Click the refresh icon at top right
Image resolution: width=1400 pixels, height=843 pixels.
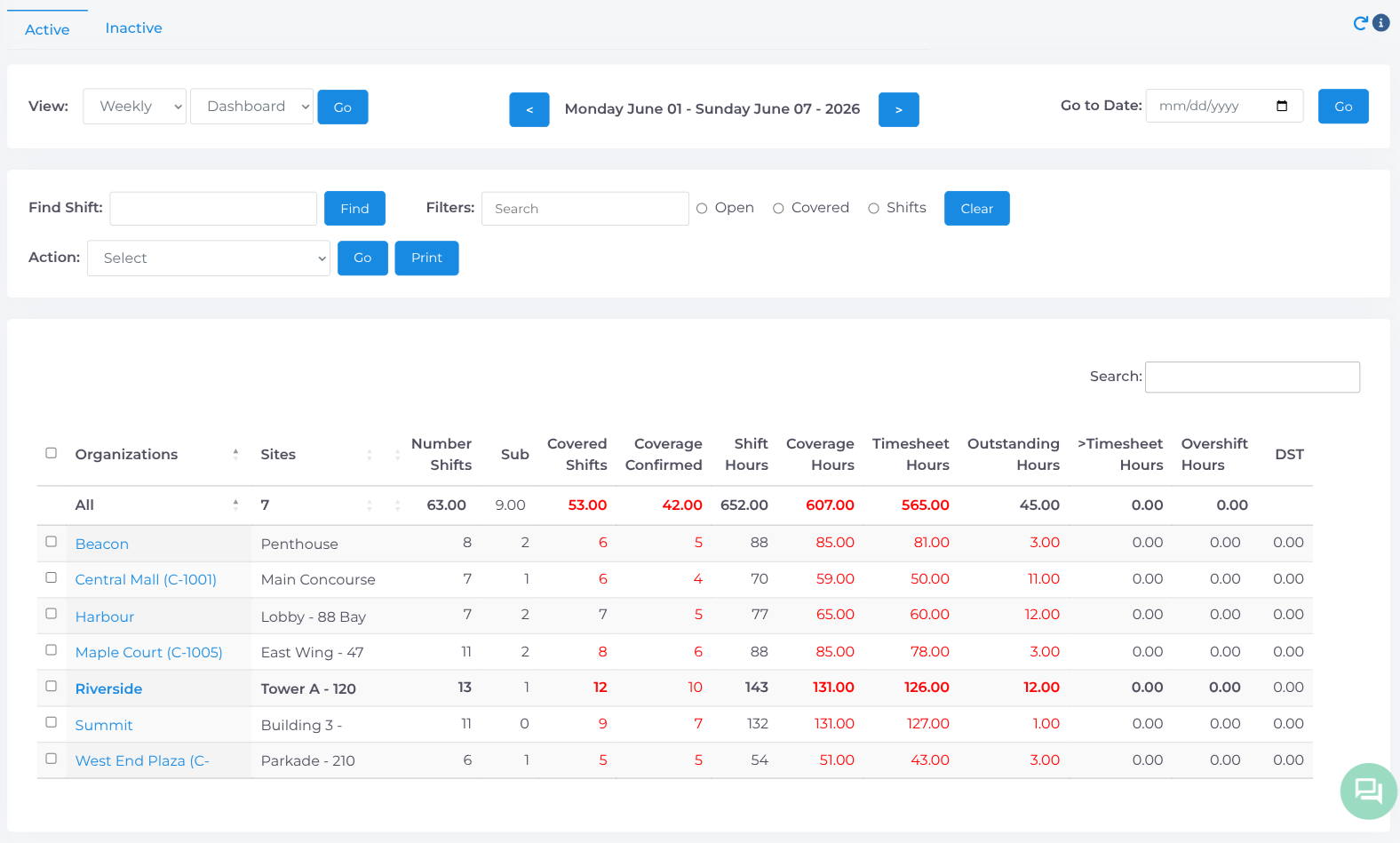(1360, 23)
